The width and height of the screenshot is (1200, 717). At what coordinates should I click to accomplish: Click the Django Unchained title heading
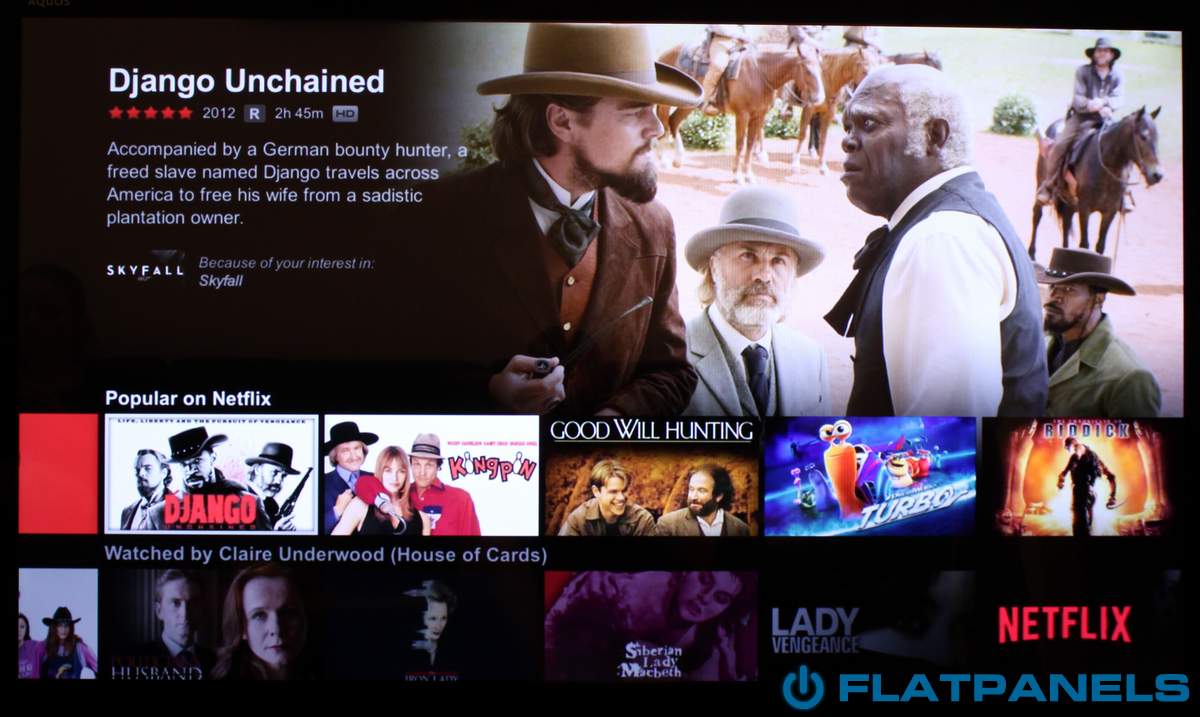[246, 81]
